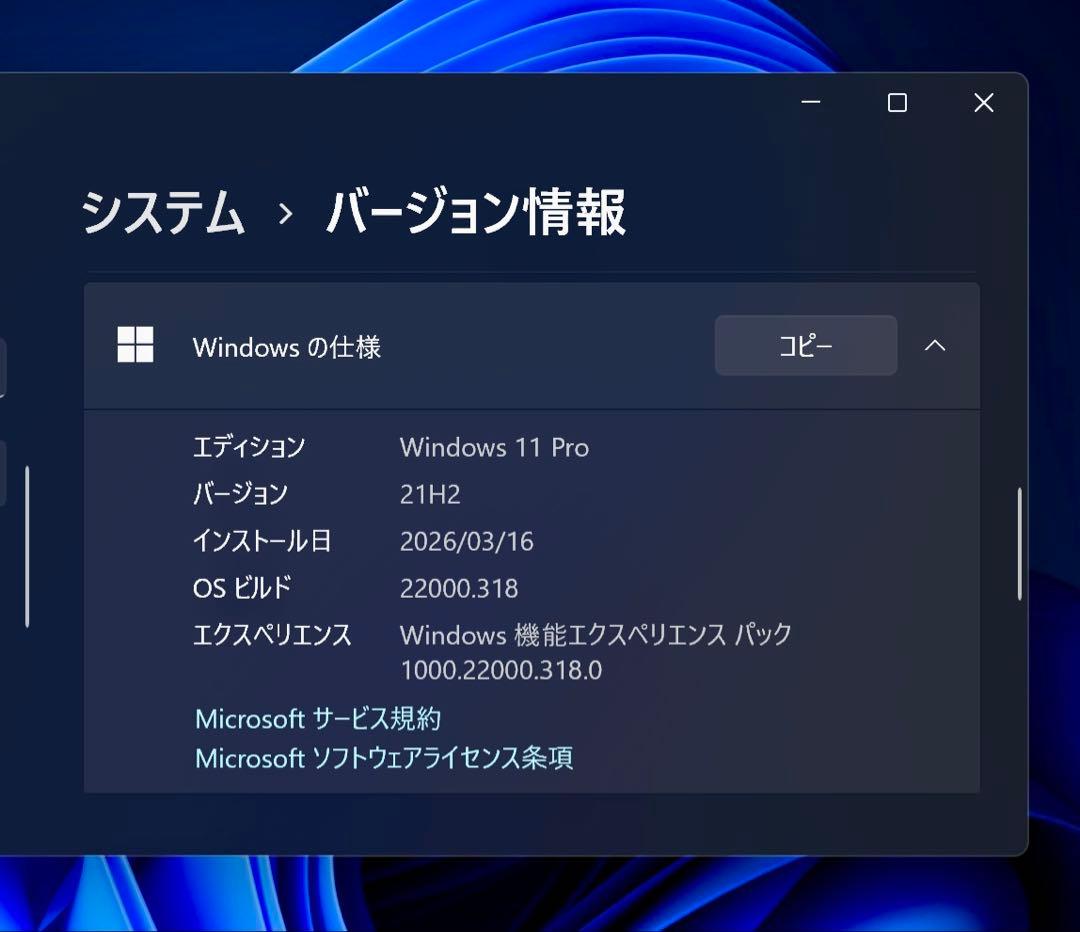Click the left navigation scrollbar thumb
Viewport: 1080px width, 932px height.
click(x=27, y=546)
